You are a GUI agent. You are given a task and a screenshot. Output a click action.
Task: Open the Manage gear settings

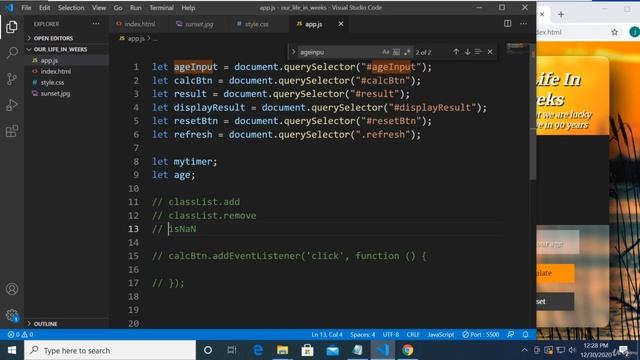12,315
